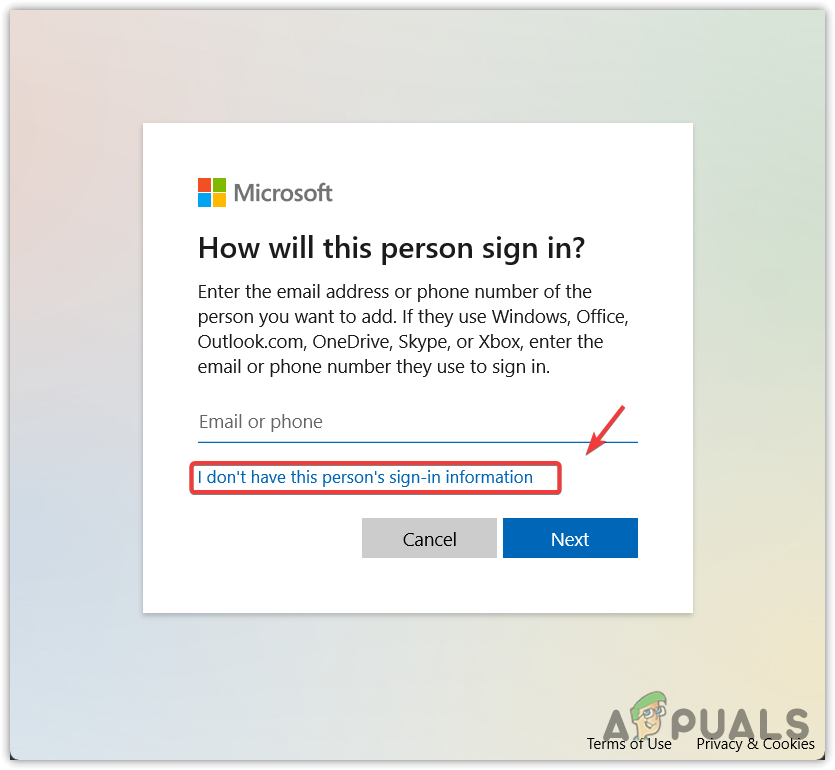Click the Appuals mascot face icon
Screen dimensions: 835x770
[650, 714]
